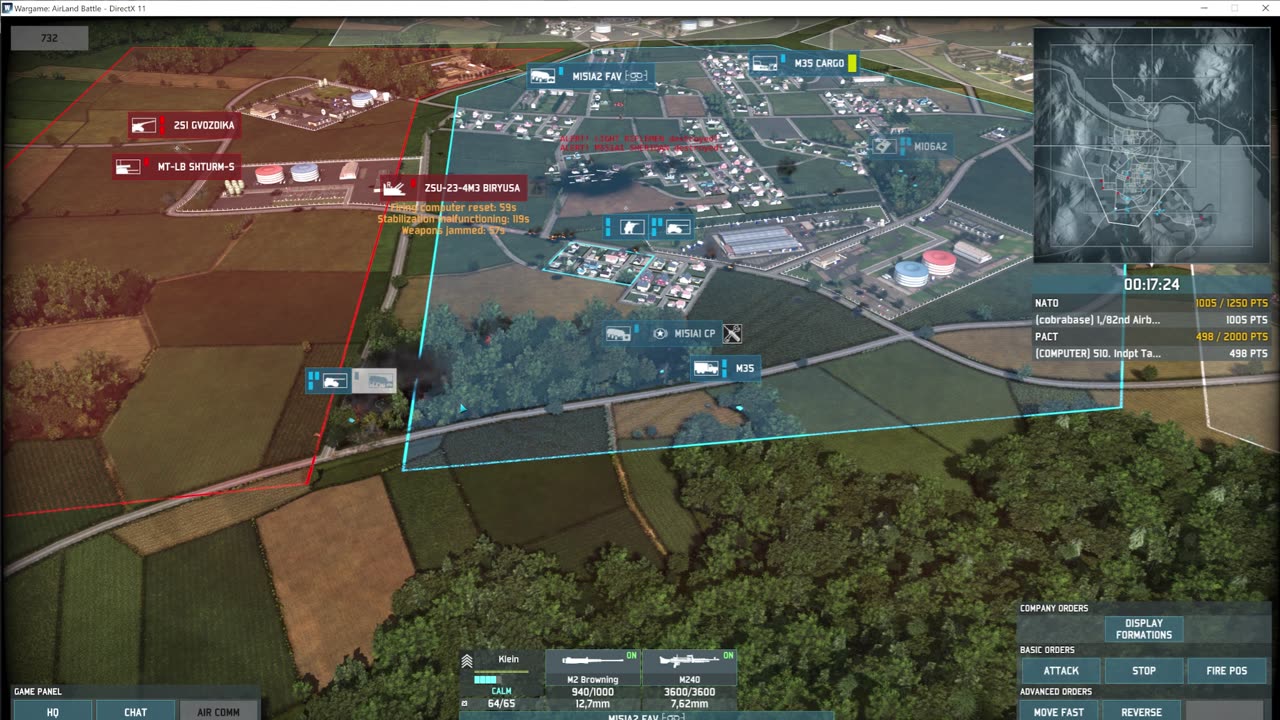Click the 2S1 GVOZDIKA name label

click(x=204, y=126)
